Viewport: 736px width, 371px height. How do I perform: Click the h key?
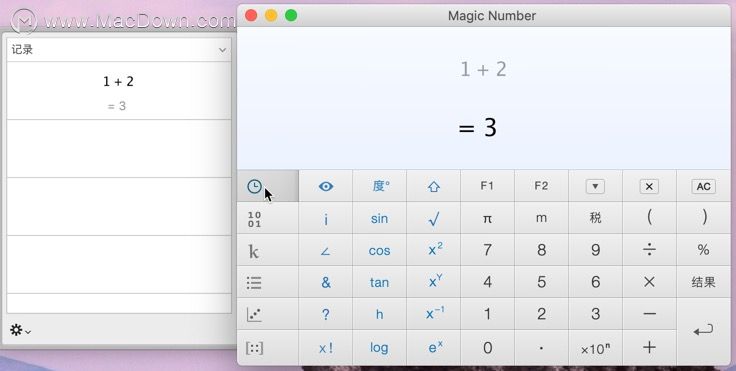(x=380, y=314)
